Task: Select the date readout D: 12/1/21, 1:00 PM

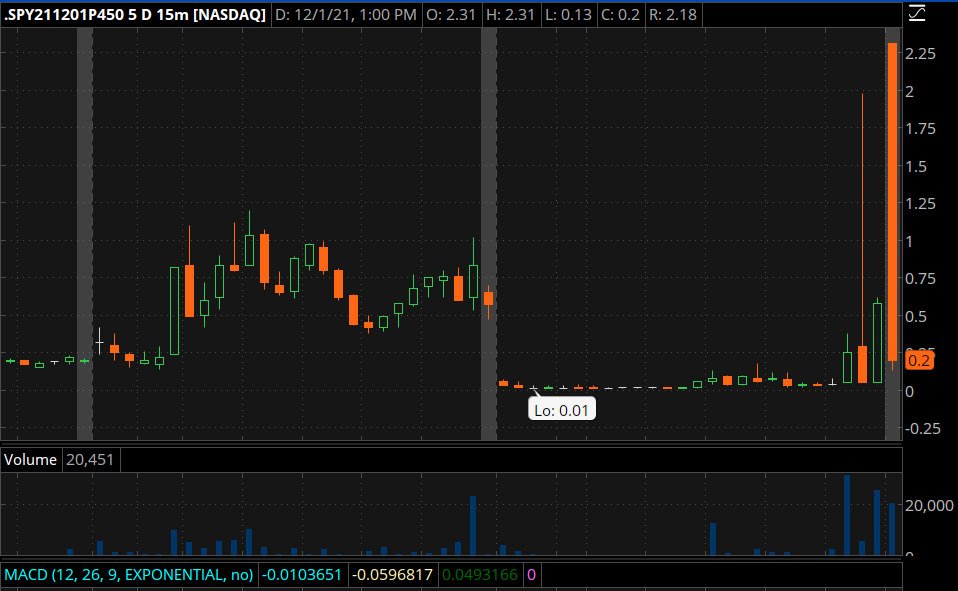Action: pos(346,15)
